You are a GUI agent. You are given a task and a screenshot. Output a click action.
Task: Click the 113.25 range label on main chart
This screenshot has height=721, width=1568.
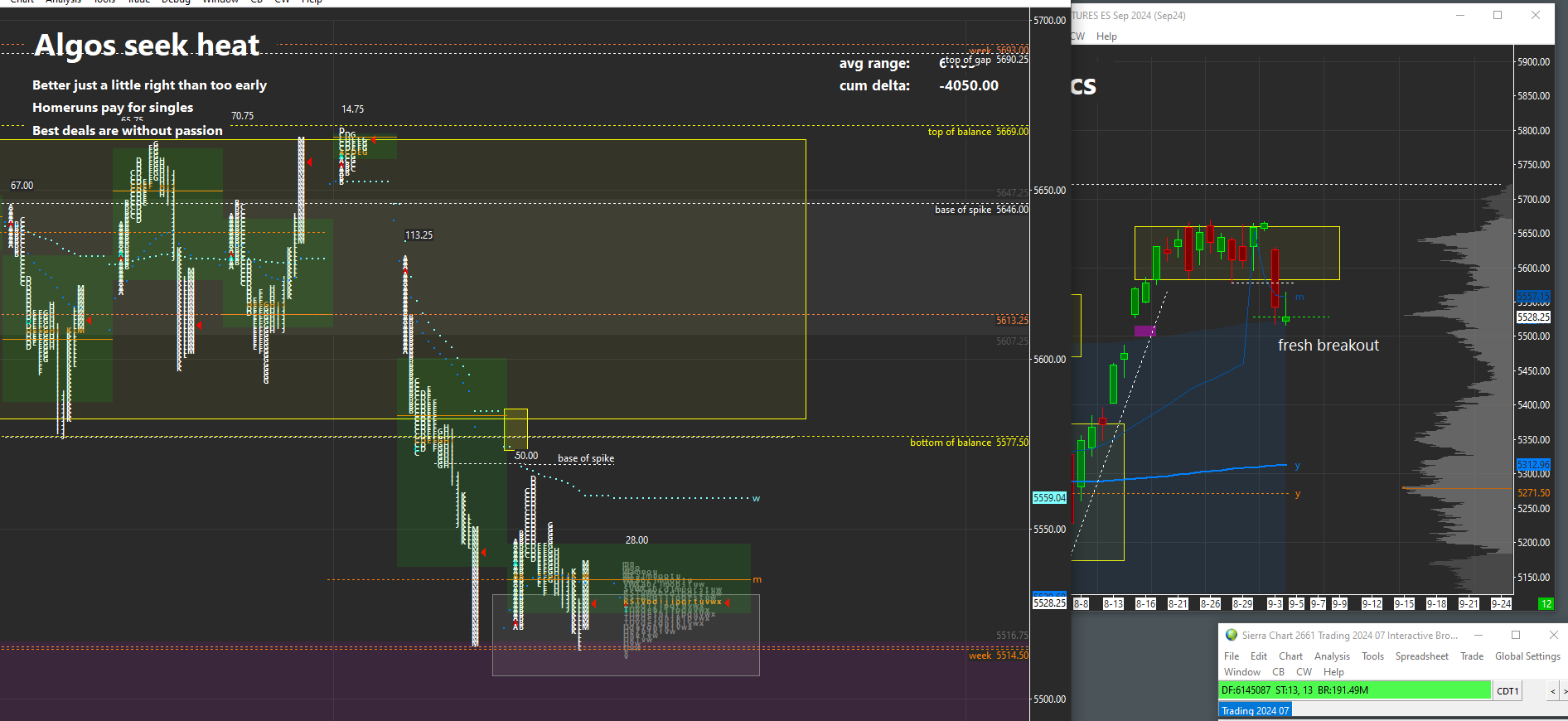click(x=419, y=235)
